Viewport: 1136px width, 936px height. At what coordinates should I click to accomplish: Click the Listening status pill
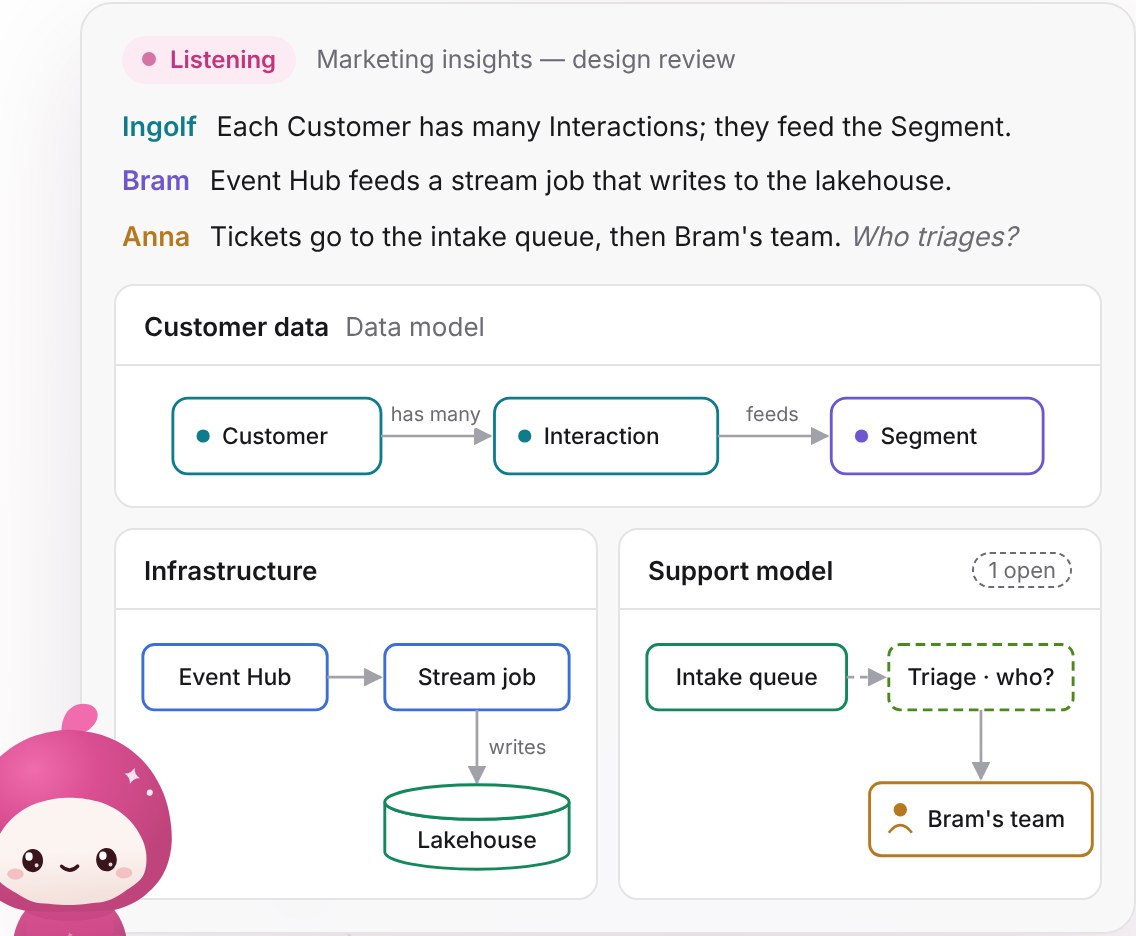pyautogui.click(x=209, y=59)
